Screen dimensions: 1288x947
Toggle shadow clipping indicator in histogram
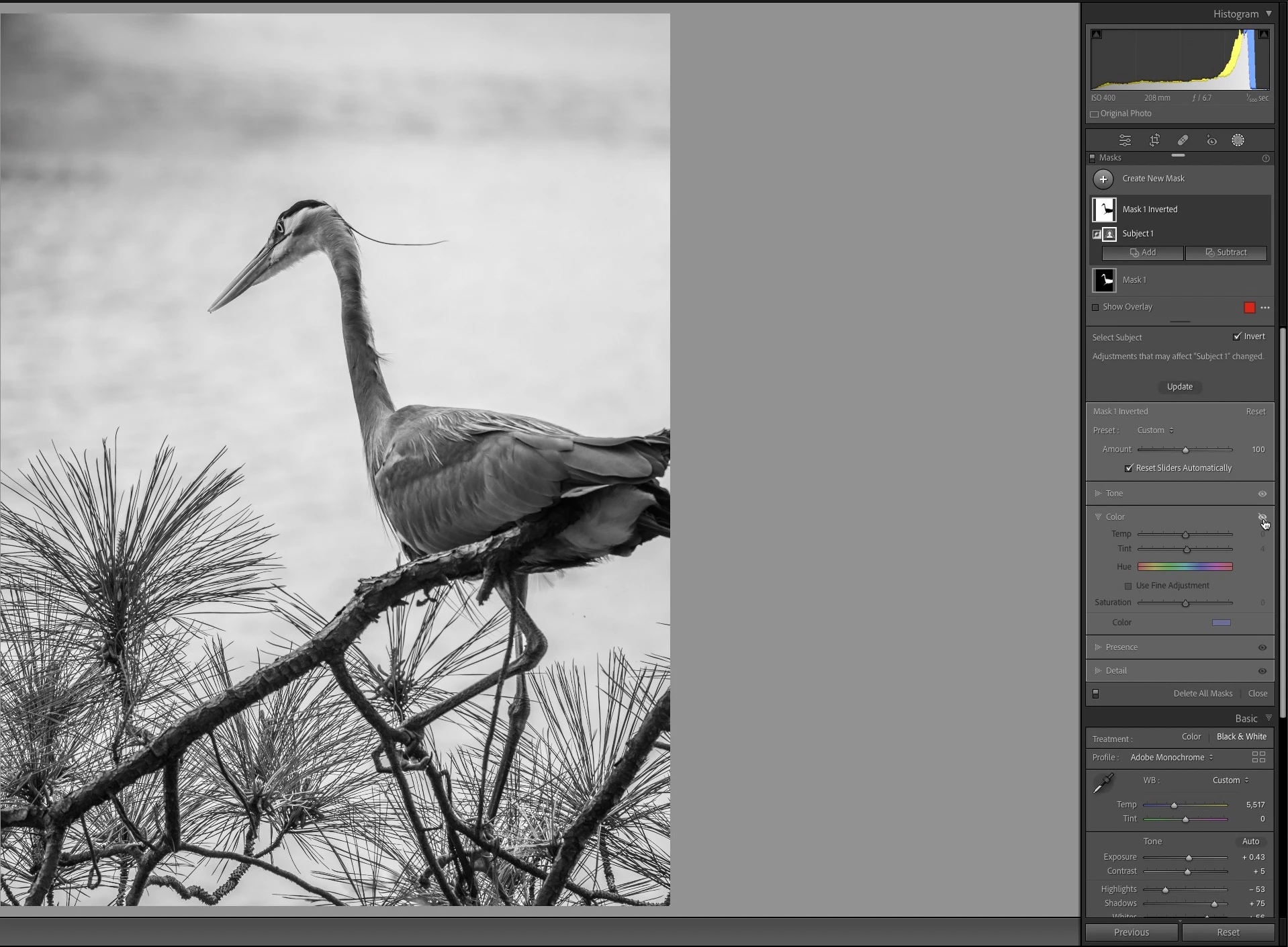(x=1096, y=34)
